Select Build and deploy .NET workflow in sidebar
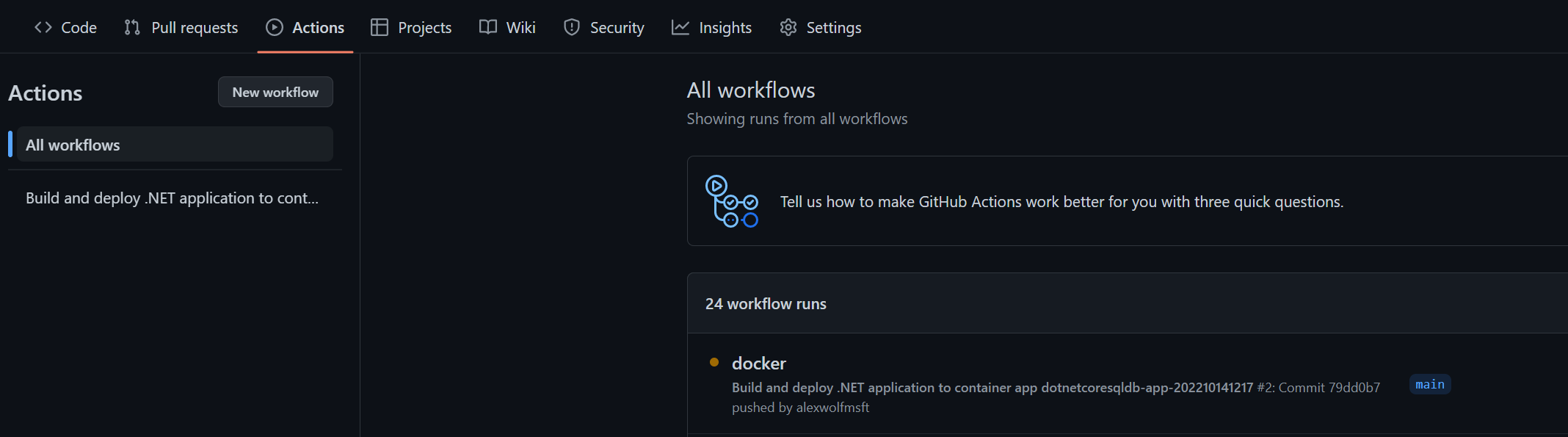 [x=172, y=198]
